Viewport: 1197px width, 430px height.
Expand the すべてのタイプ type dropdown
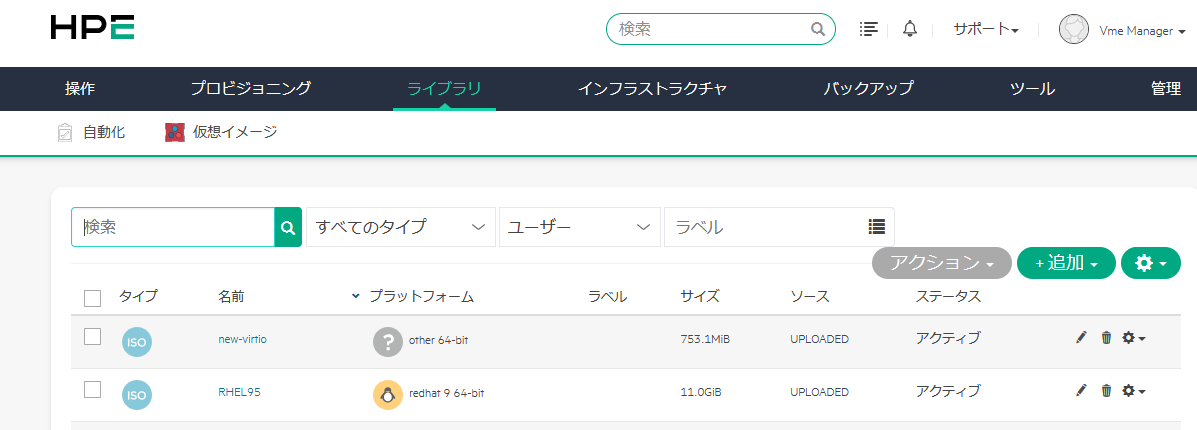[400, 227]
